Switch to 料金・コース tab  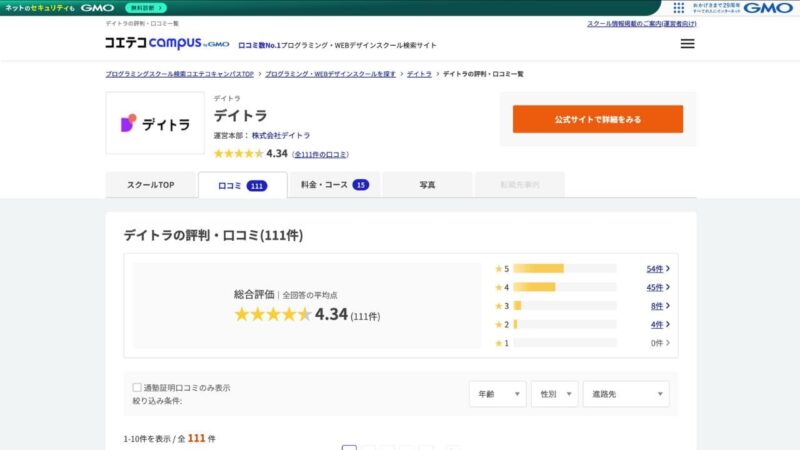(x=335, y=185)
